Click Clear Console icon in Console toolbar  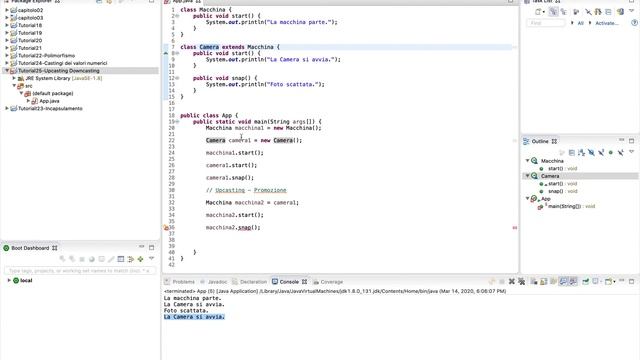533,282
